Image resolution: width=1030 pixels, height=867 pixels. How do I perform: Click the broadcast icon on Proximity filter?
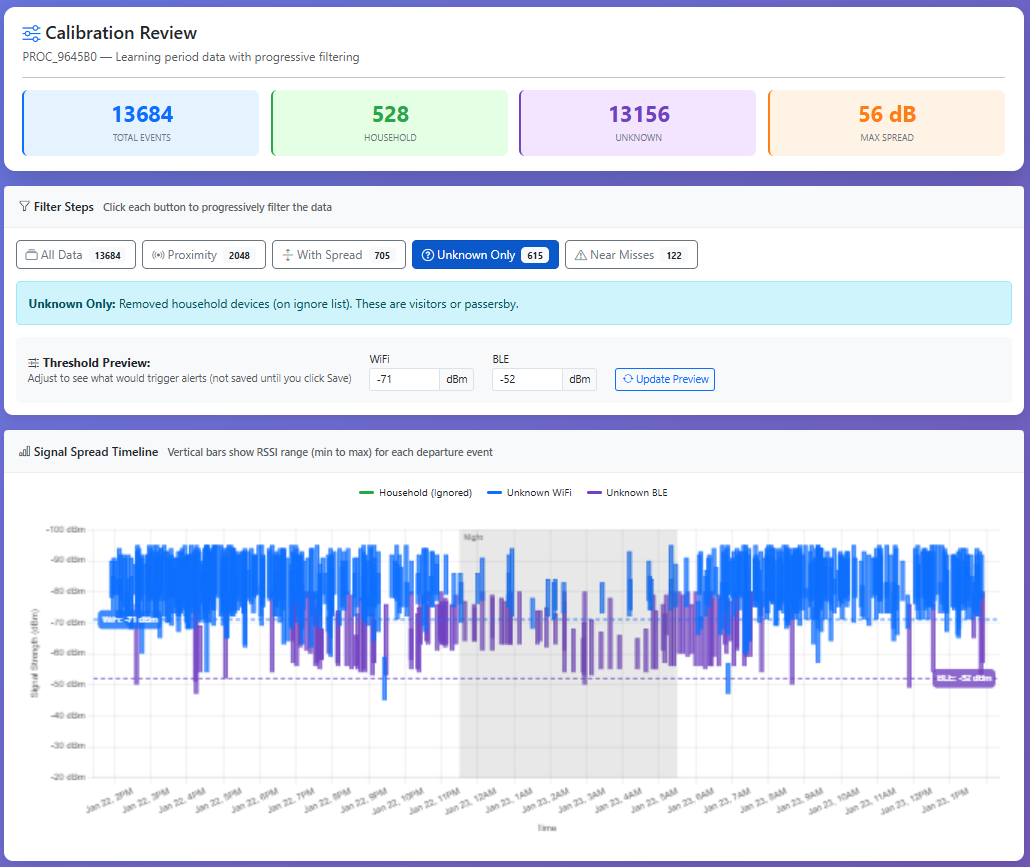(158, 255)
